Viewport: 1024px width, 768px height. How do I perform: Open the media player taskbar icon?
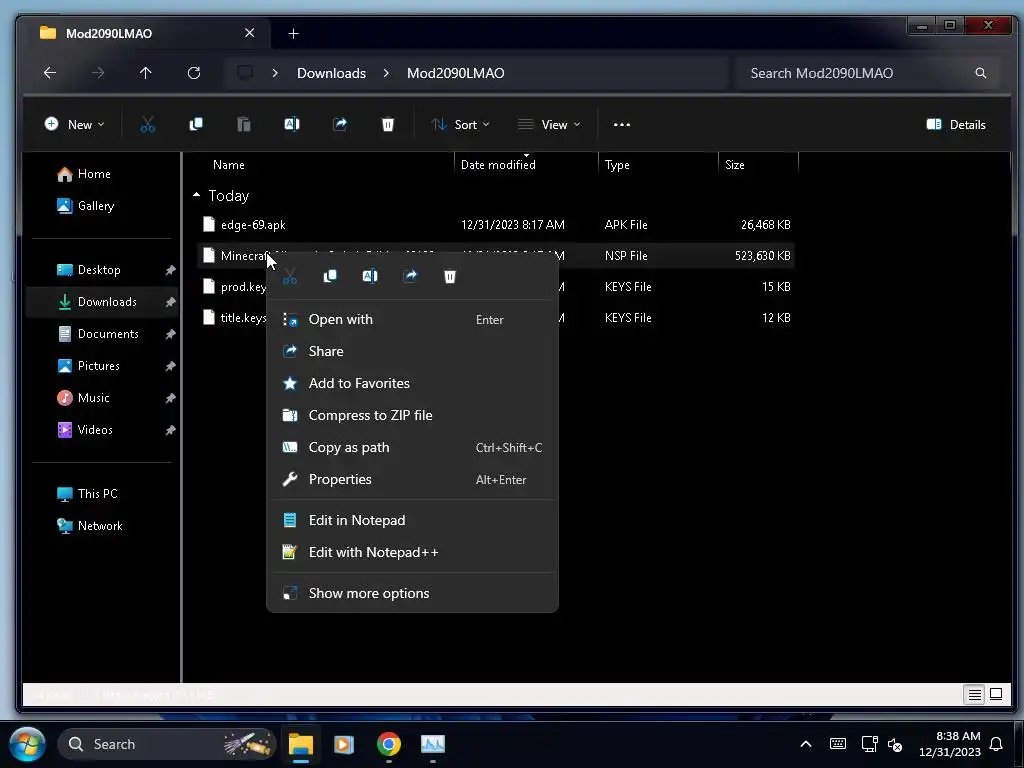pos(344,744)
